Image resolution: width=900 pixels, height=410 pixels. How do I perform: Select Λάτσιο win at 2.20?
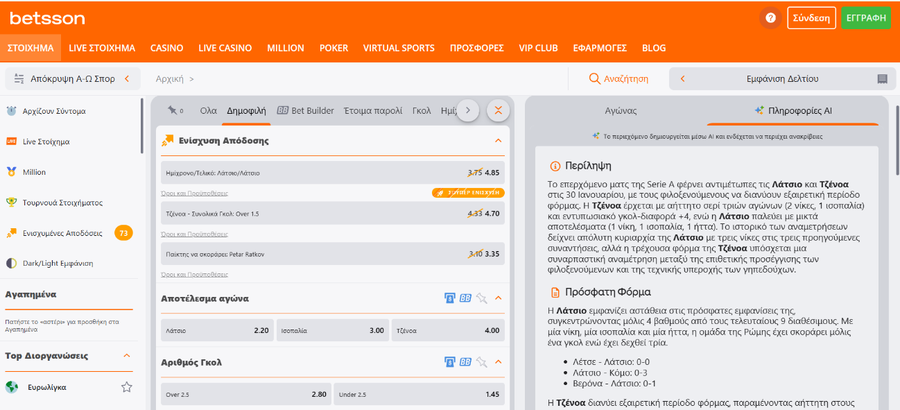218,331
